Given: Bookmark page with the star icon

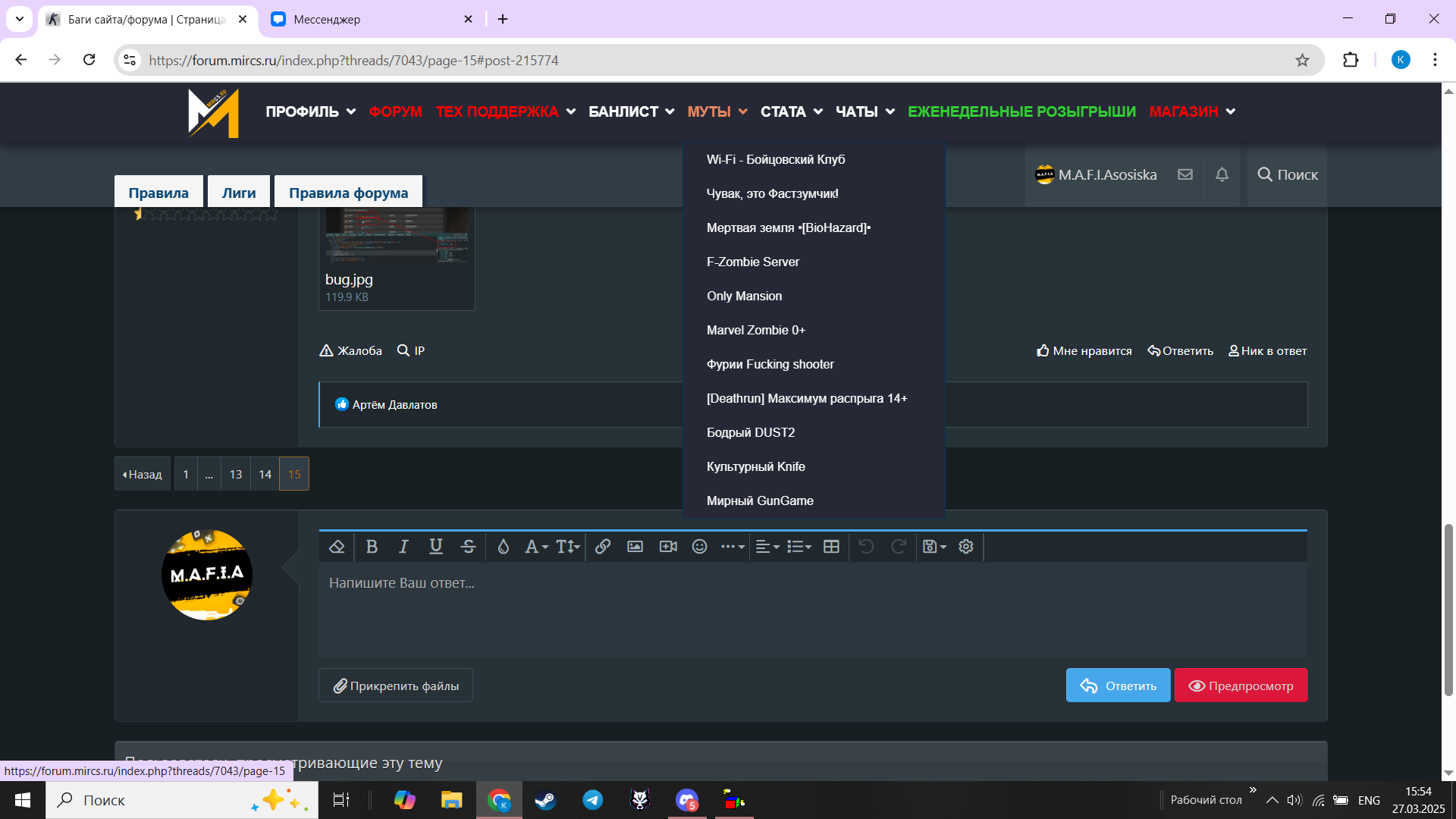Looking at the screenshot, I should tap(1302, 60).
